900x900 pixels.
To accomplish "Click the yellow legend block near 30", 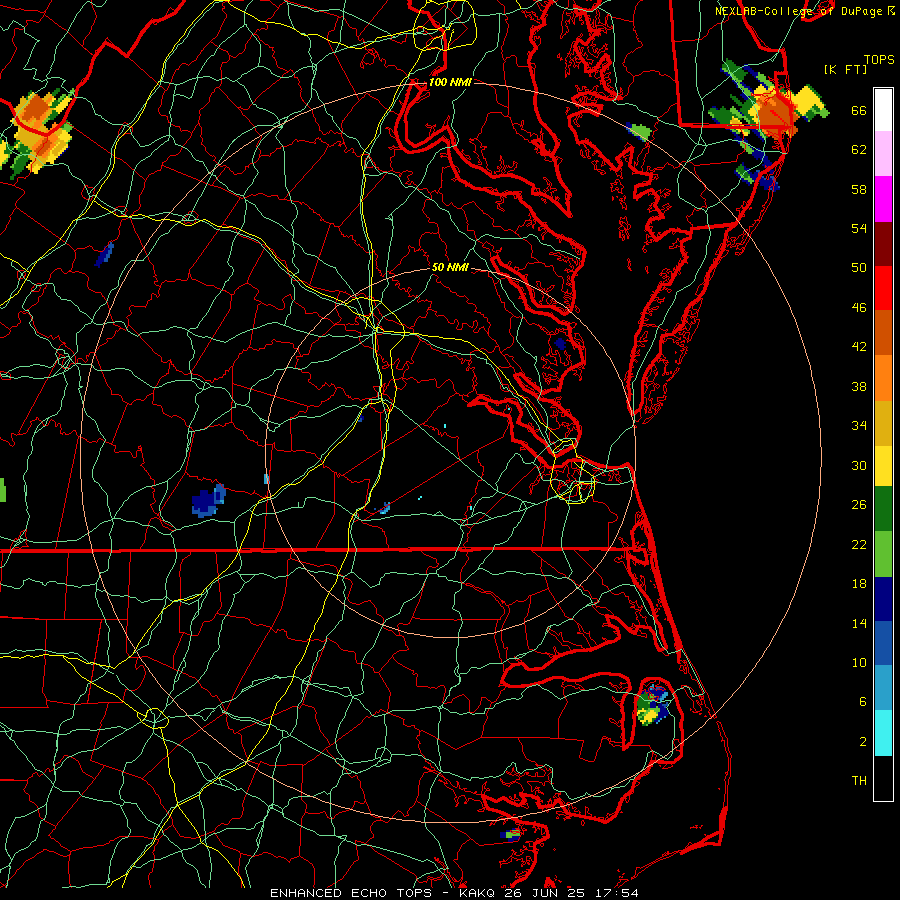I will coord(883,465).
